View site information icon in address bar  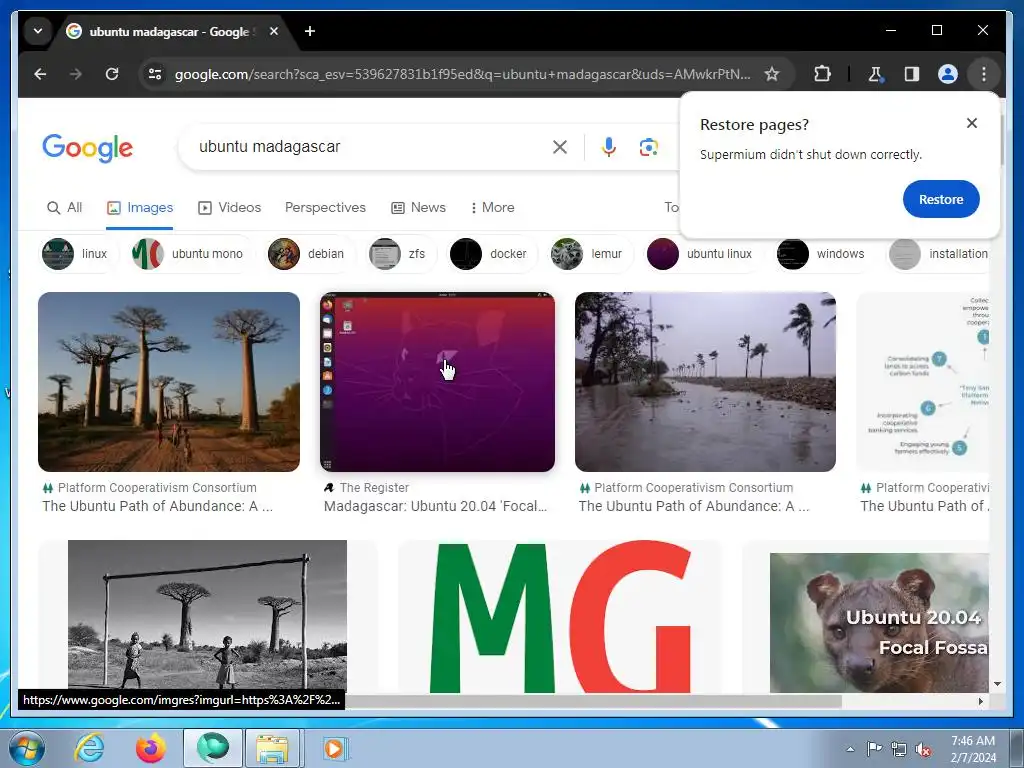pos(155,74)
